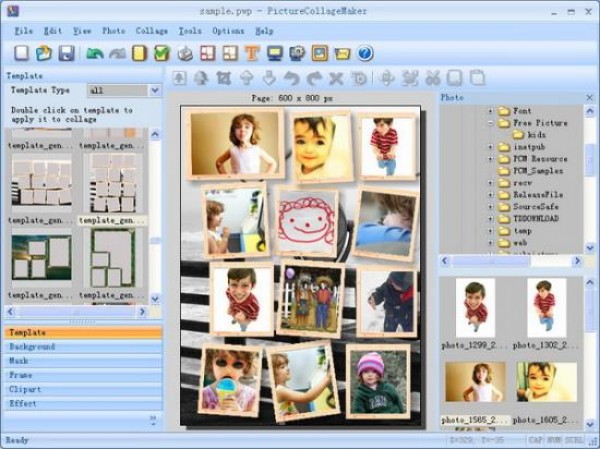Expand the ReleaseFile folder node
Screen dimensions: 600x449
click(x=490, y=195)
